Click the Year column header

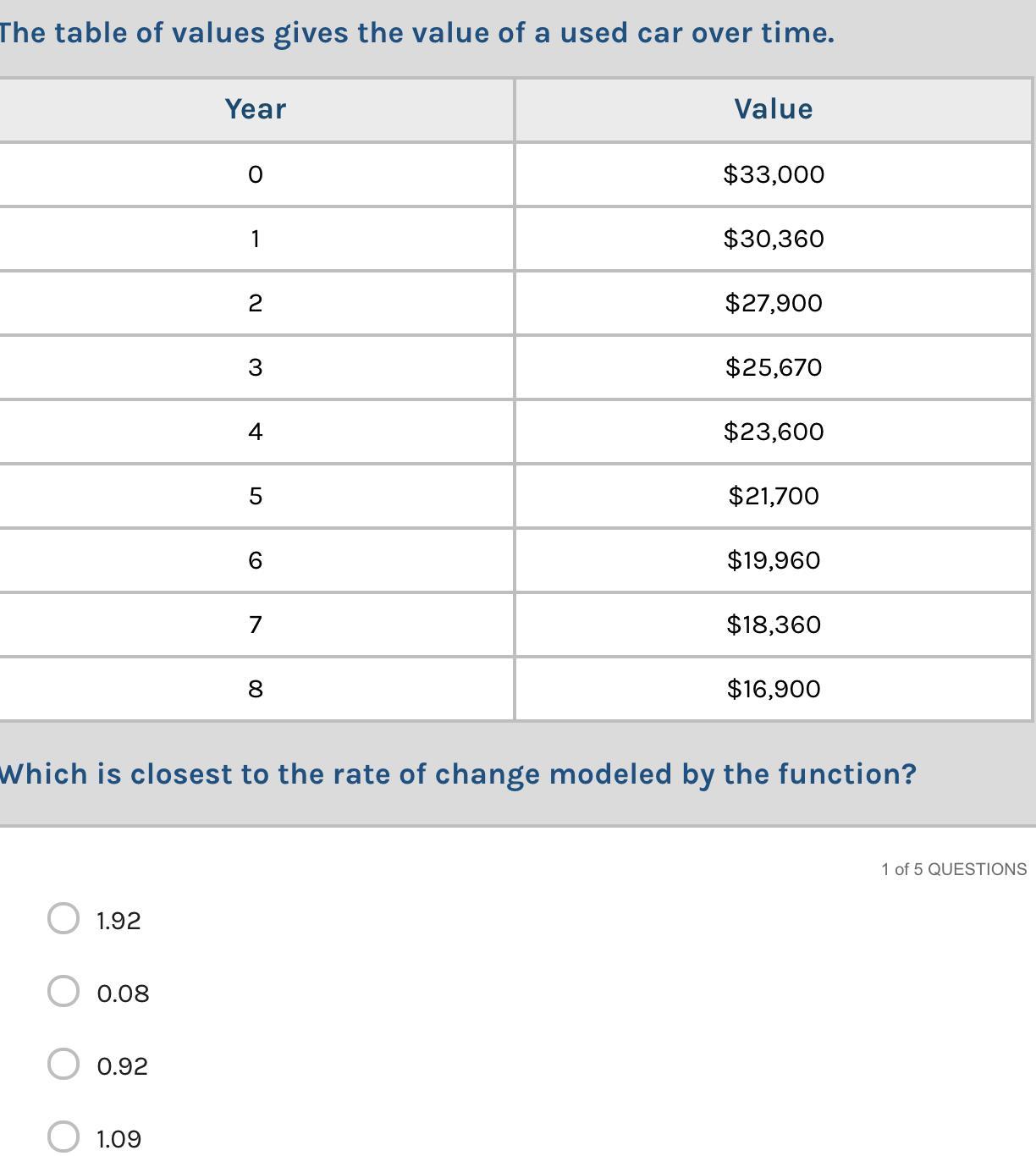256,109
